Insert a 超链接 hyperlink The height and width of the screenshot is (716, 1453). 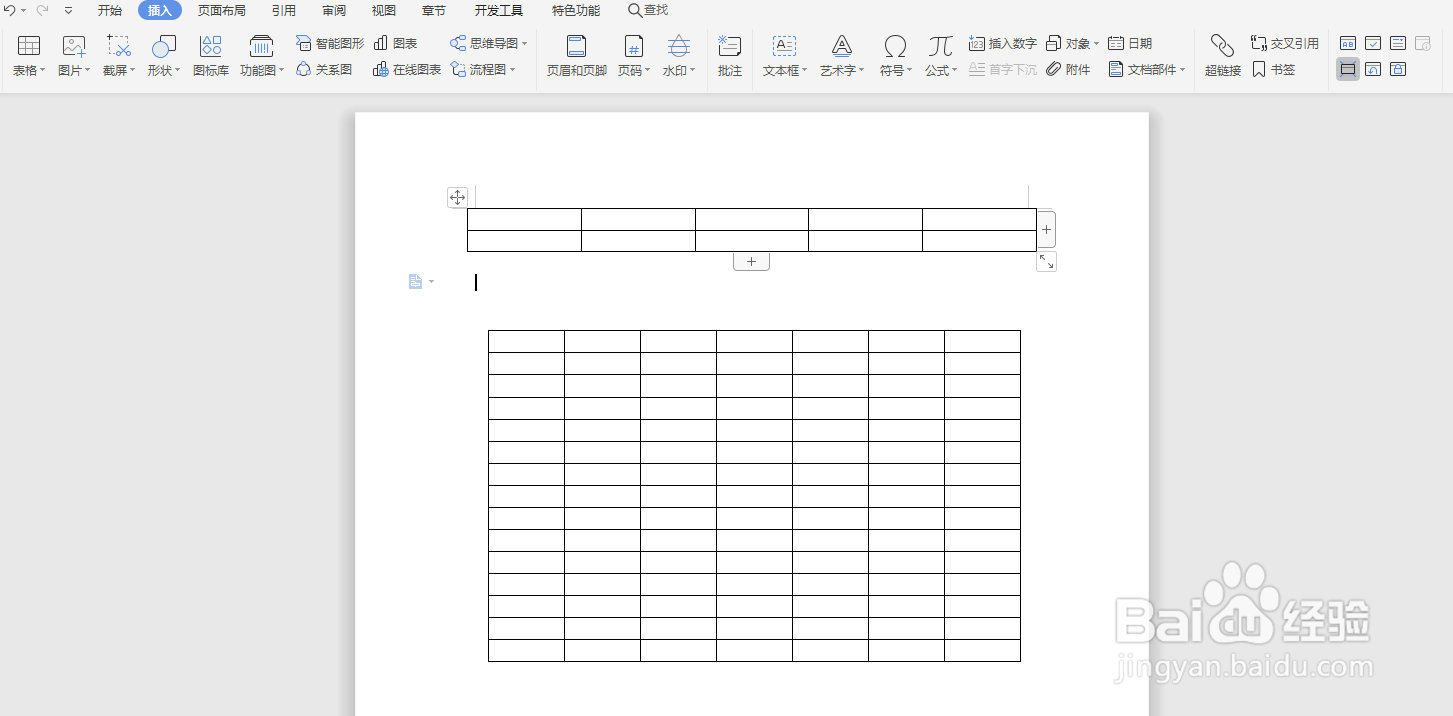click(x=1223, y=56)
